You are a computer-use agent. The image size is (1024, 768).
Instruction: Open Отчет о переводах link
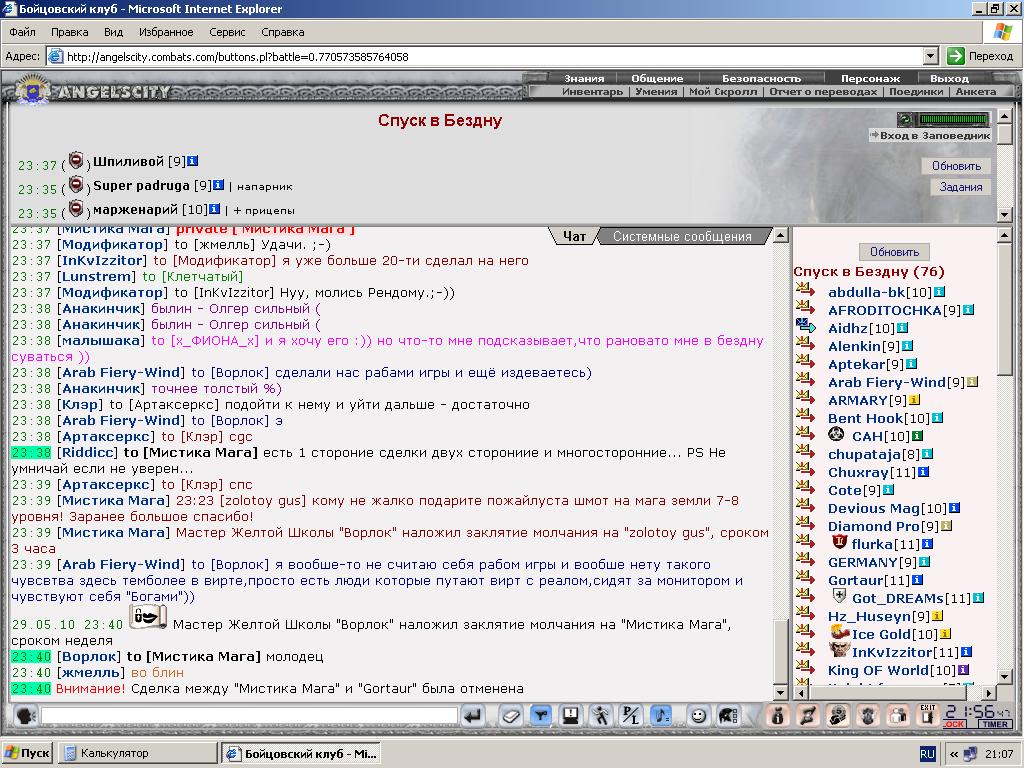coord(823,91)
